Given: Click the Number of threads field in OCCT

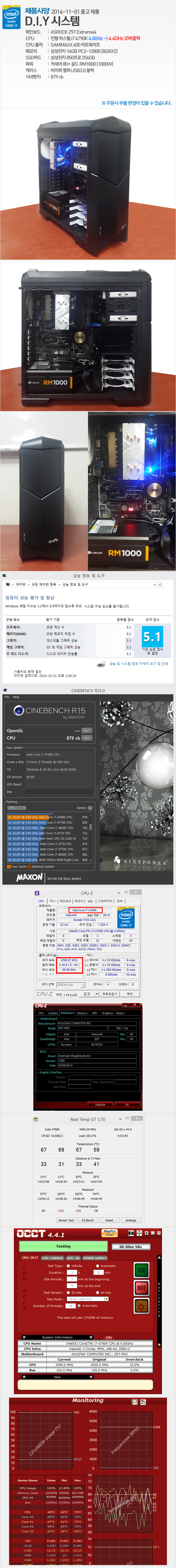Looking at the screenshot, I should [x=71, y=1305].
